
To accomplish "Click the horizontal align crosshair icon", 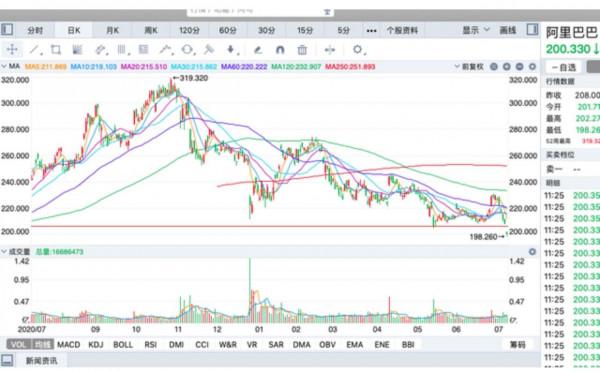I will 329,50.
